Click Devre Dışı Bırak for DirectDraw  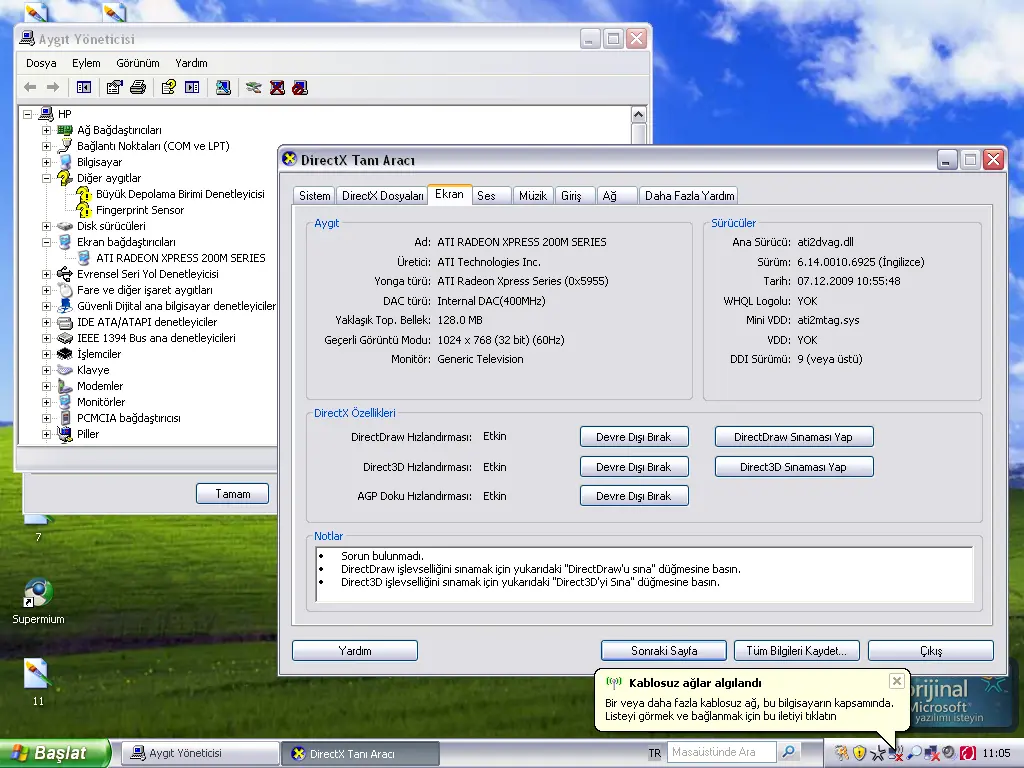633,437
